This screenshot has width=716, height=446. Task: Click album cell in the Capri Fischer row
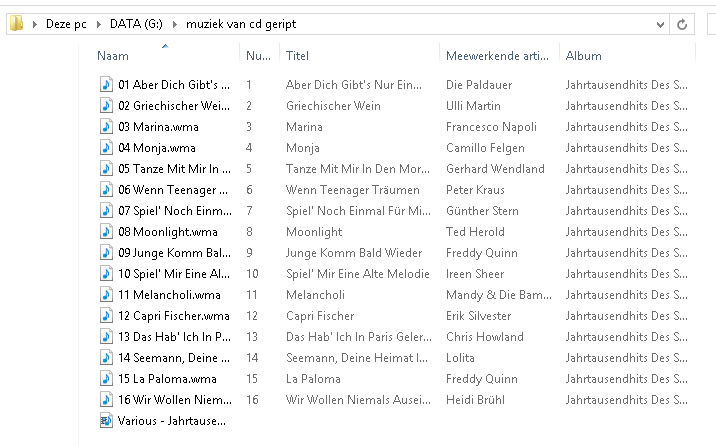(626, 315)
